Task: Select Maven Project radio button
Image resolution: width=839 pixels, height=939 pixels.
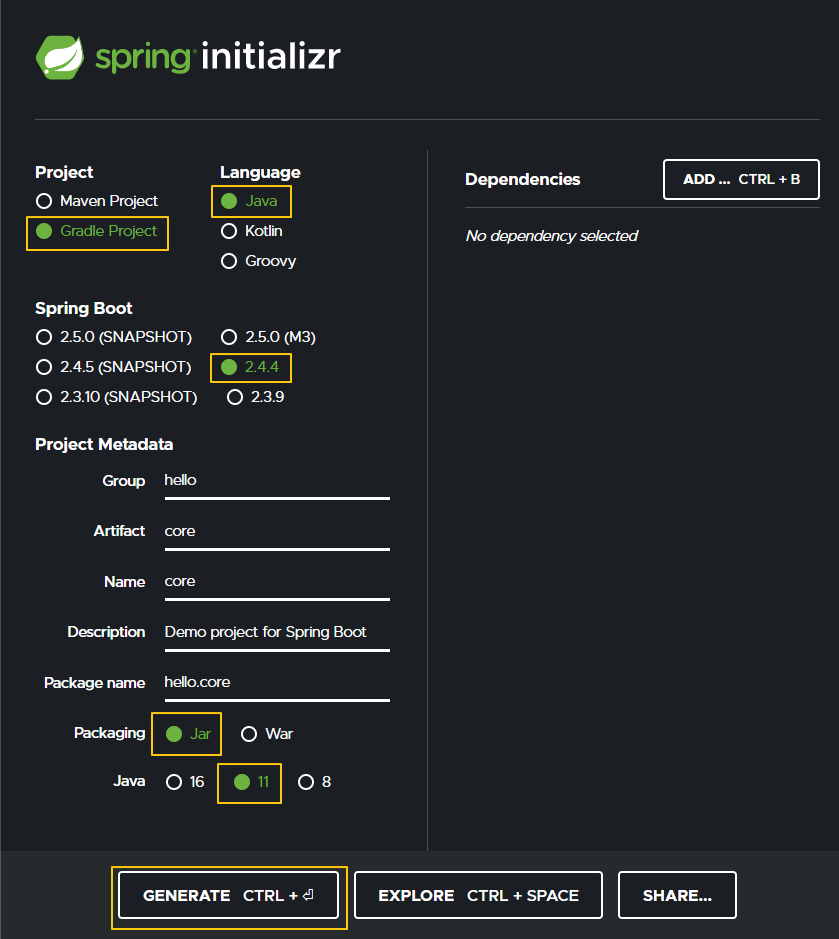Action: point(96,201)
